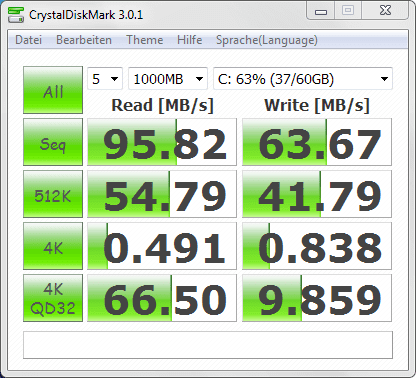Click the 4K QD32 read result 66.50

click(x=162, y=298)
